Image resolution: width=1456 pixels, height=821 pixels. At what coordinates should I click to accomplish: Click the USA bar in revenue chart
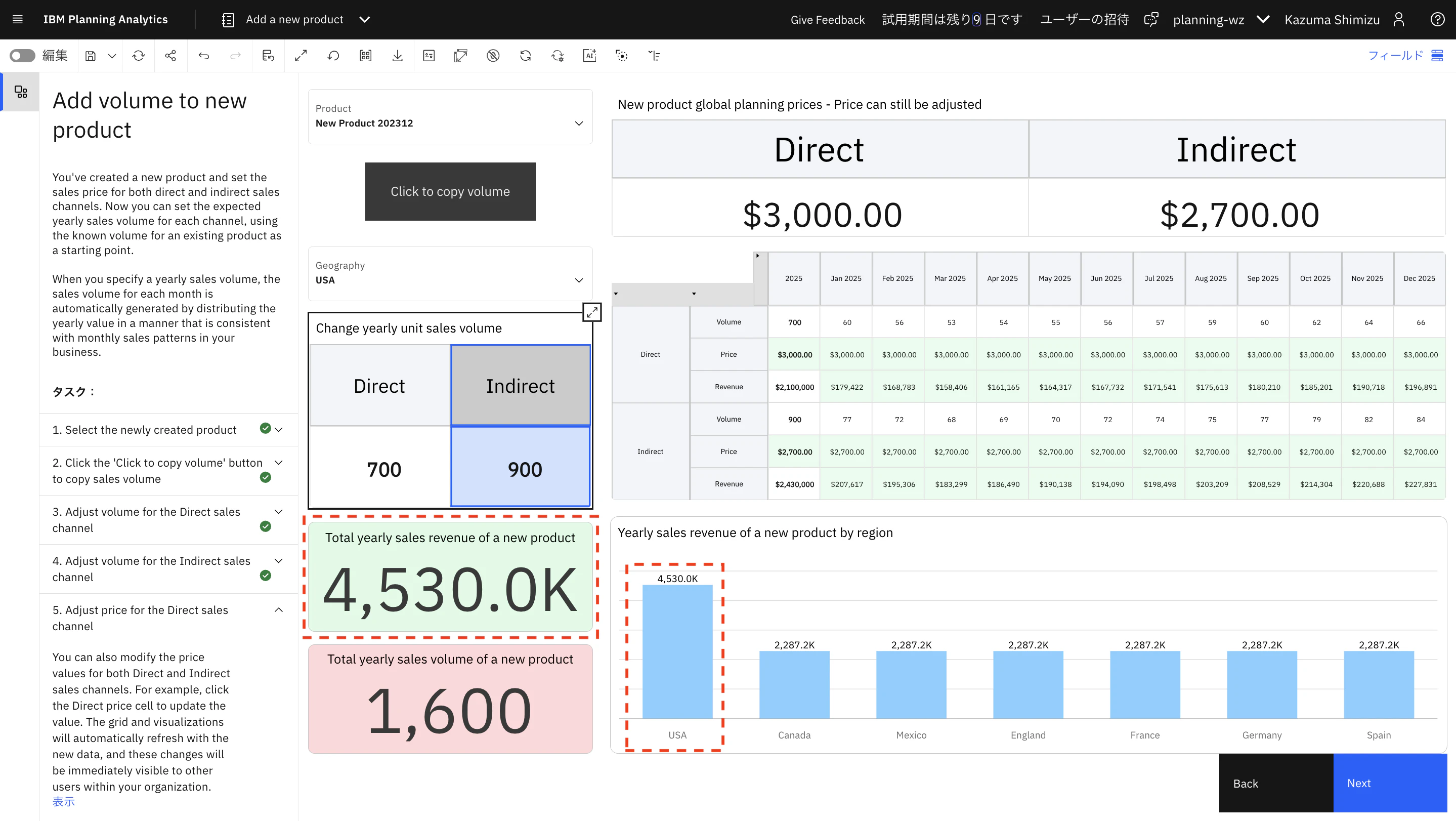[x=677, y=651]
